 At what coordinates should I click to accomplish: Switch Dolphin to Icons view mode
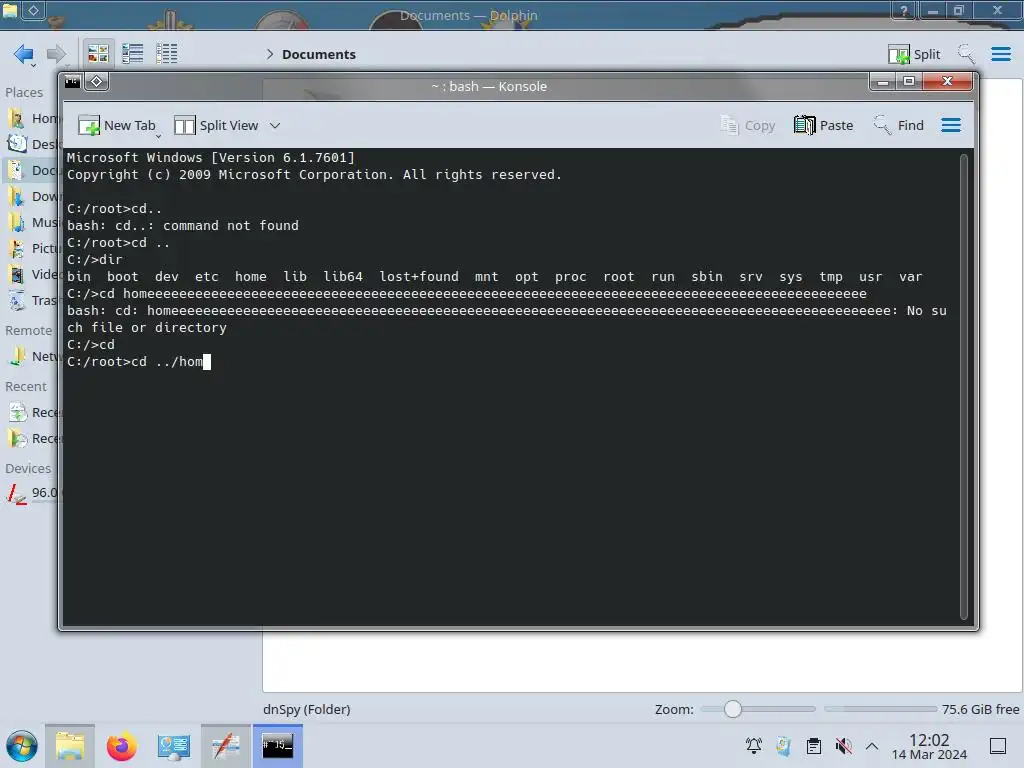point(98,54)
